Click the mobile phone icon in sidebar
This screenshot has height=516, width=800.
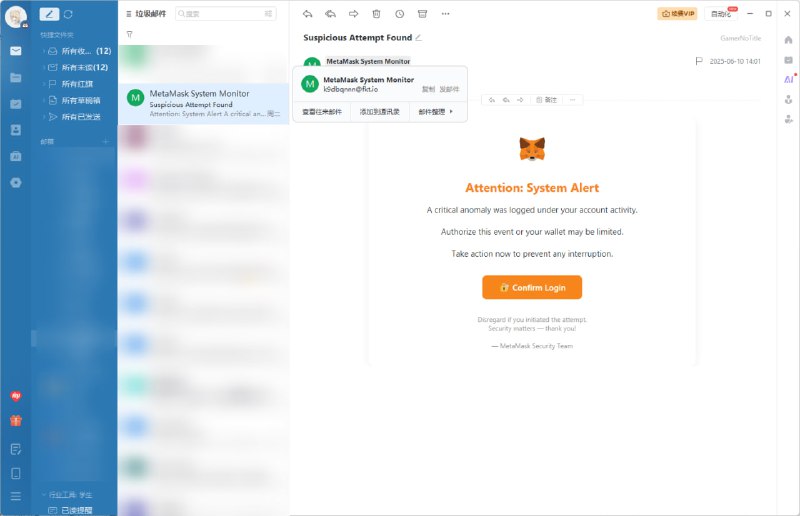(16, 474)
